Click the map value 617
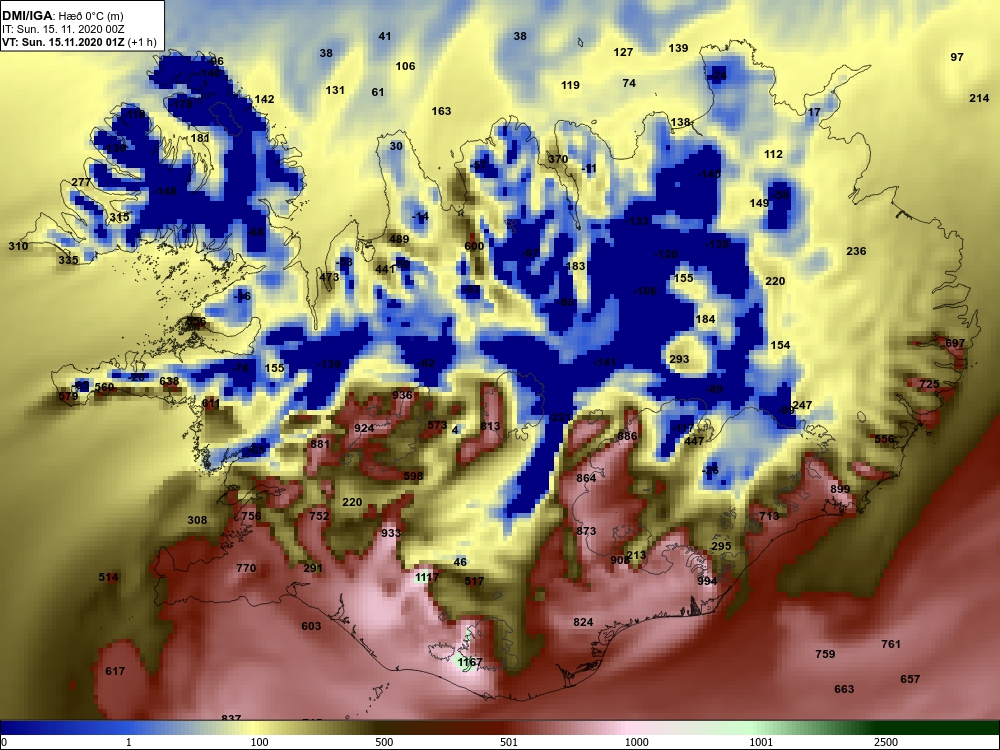The height and width of the screenshot is (750, 1000). tap(115, 671)
